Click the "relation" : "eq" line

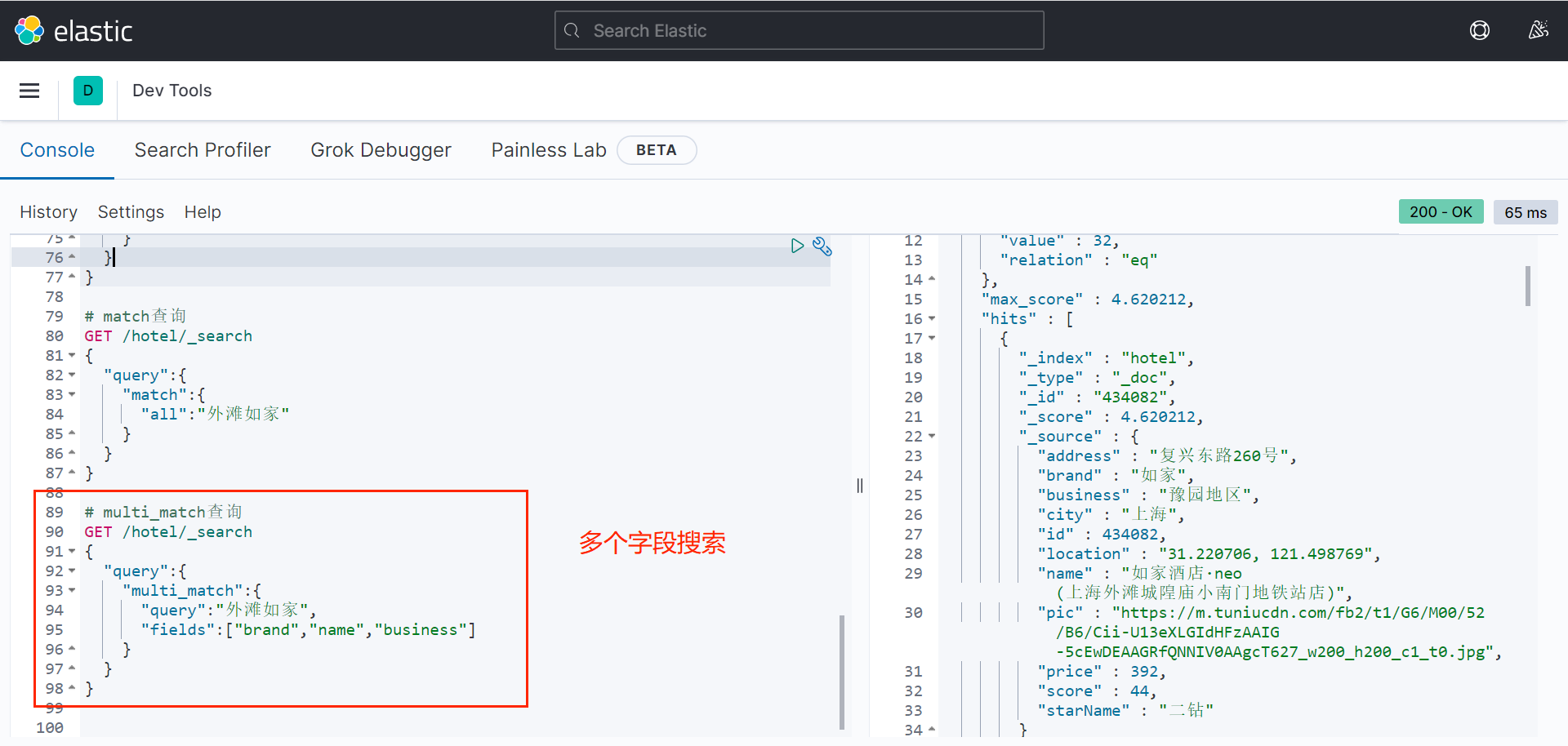[1079, 260]
